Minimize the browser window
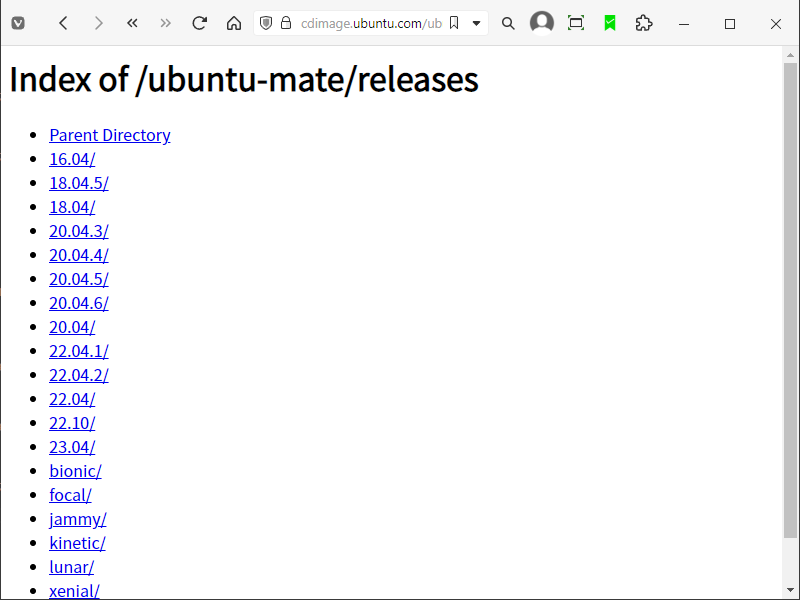800x600 pixels. point(684,24)
